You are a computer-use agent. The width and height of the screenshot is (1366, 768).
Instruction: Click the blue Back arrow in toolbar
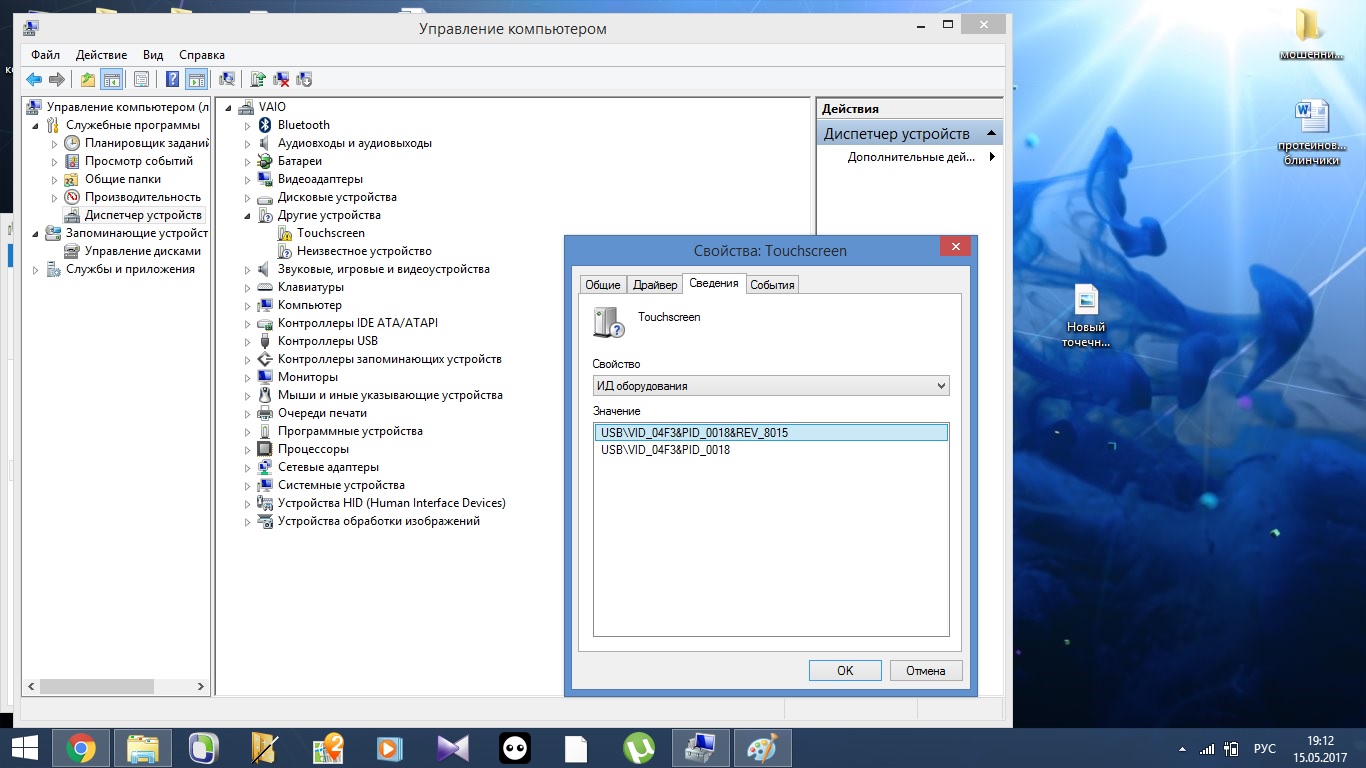point(35,79)
